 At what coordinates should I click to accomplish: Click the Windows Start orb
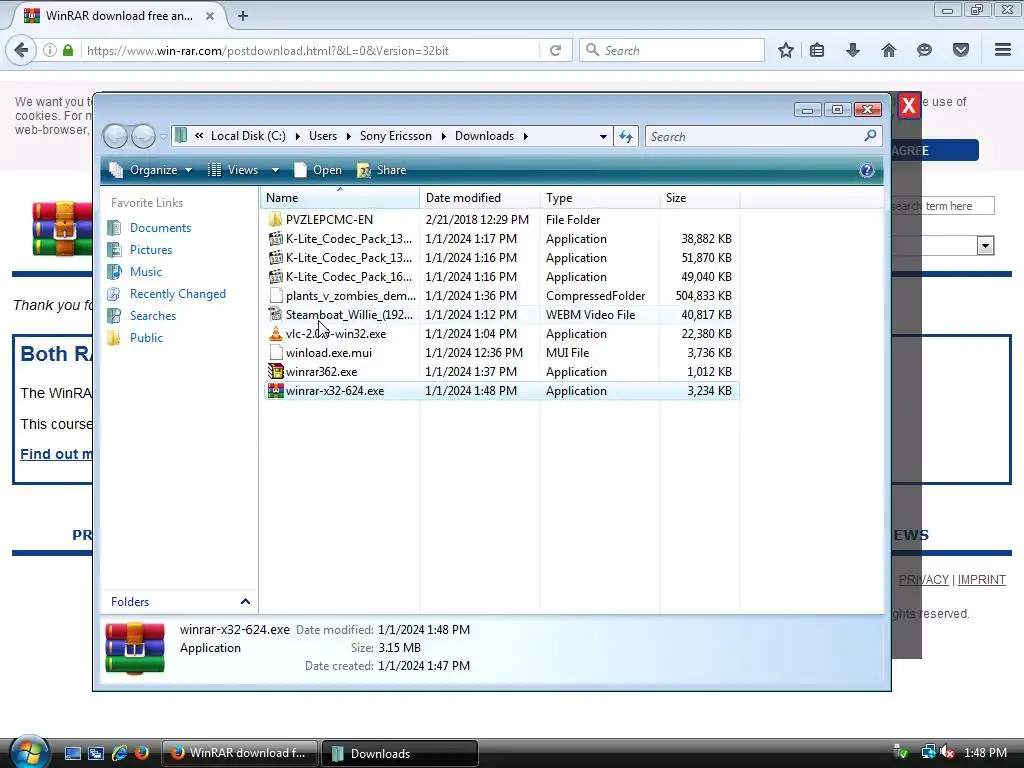pyautogui.click(x=27, y=751)
